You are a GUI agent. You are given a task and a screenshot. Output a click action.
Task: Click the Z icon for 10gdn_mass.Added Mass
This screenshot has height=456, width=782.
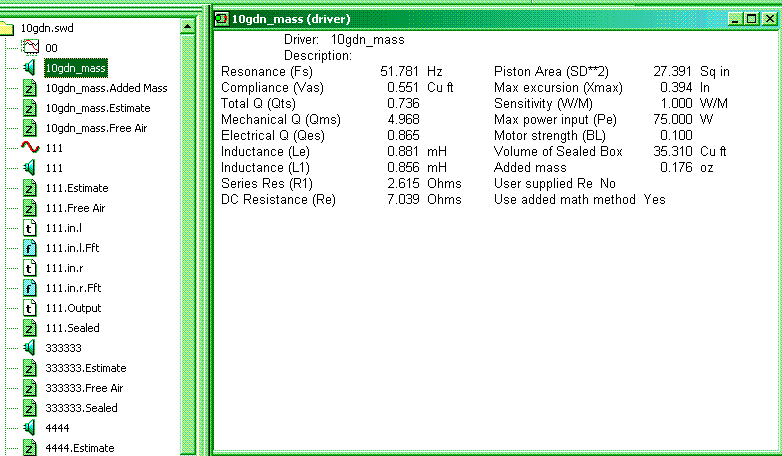(x=30, y=88)
